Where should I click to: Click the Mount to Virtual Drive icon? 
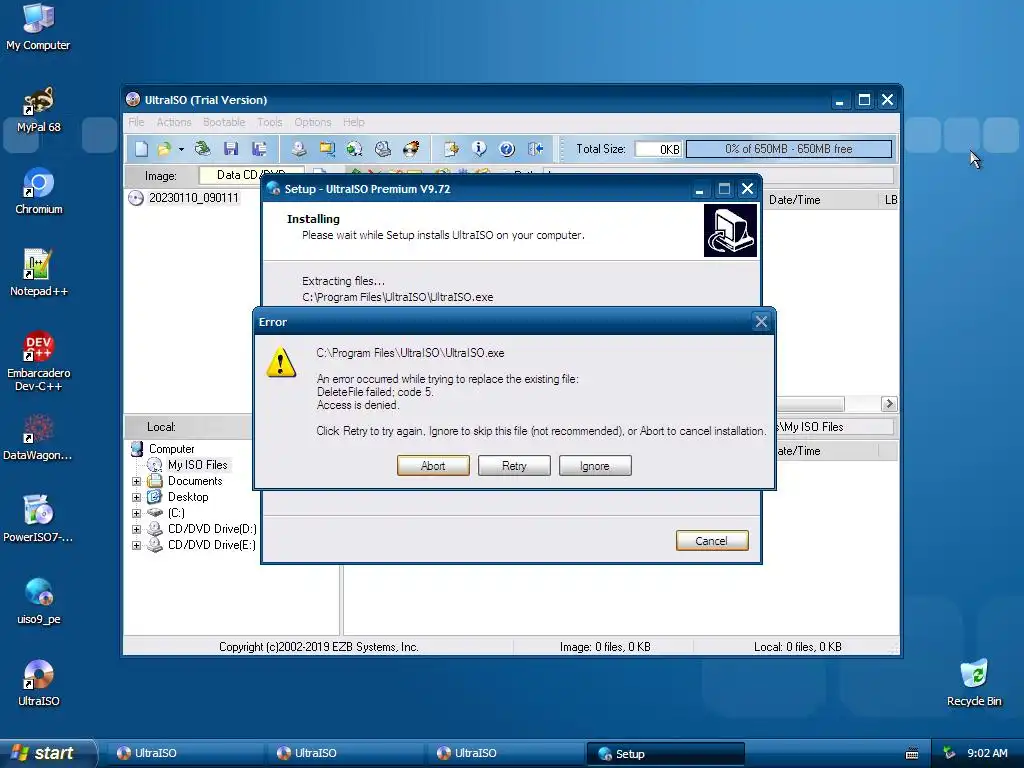[383, 149]
